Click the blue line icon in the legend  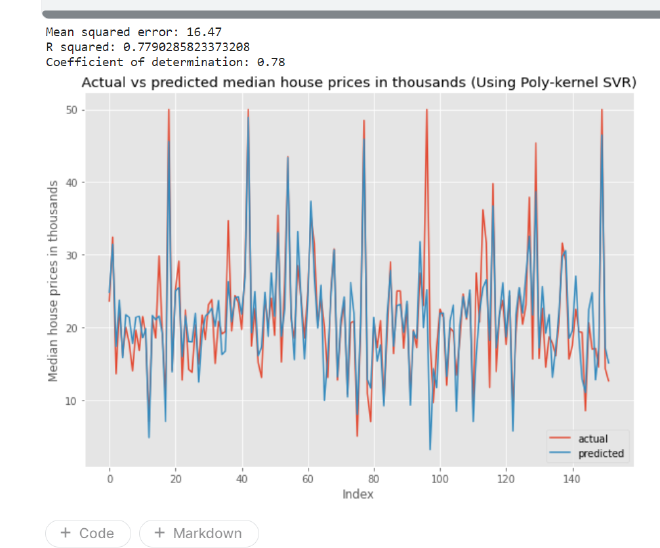pyautogui.click(x=561, y=453)
